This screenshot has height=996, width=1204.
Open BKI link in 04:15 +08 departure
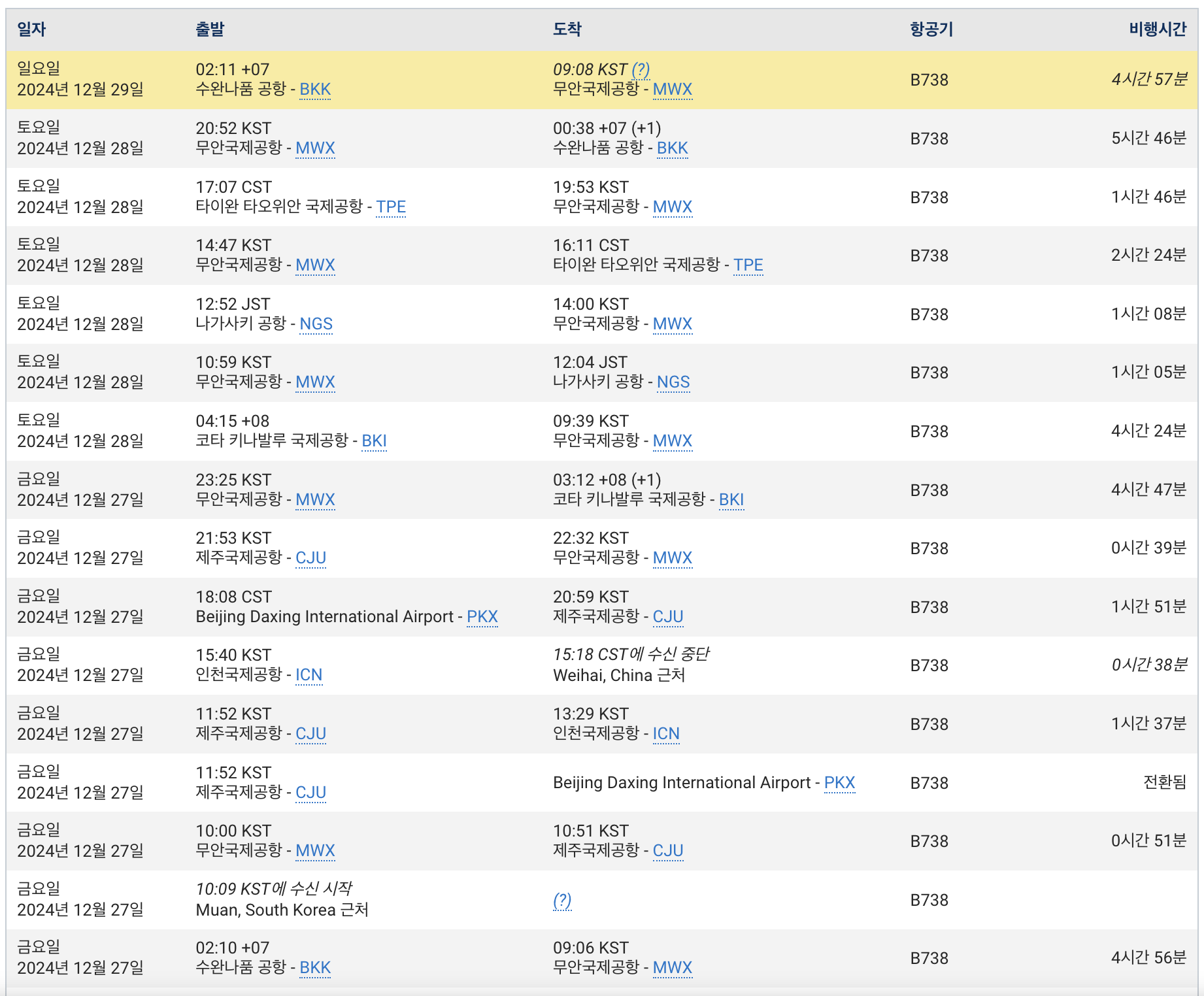coord(375,441)
